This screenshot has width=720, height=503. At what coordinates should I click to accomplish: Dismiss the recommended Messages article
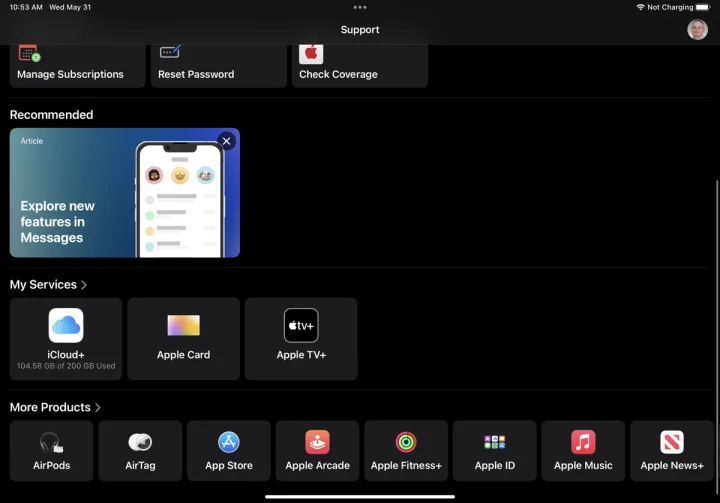pyautogui.click(x=226, y=141)
